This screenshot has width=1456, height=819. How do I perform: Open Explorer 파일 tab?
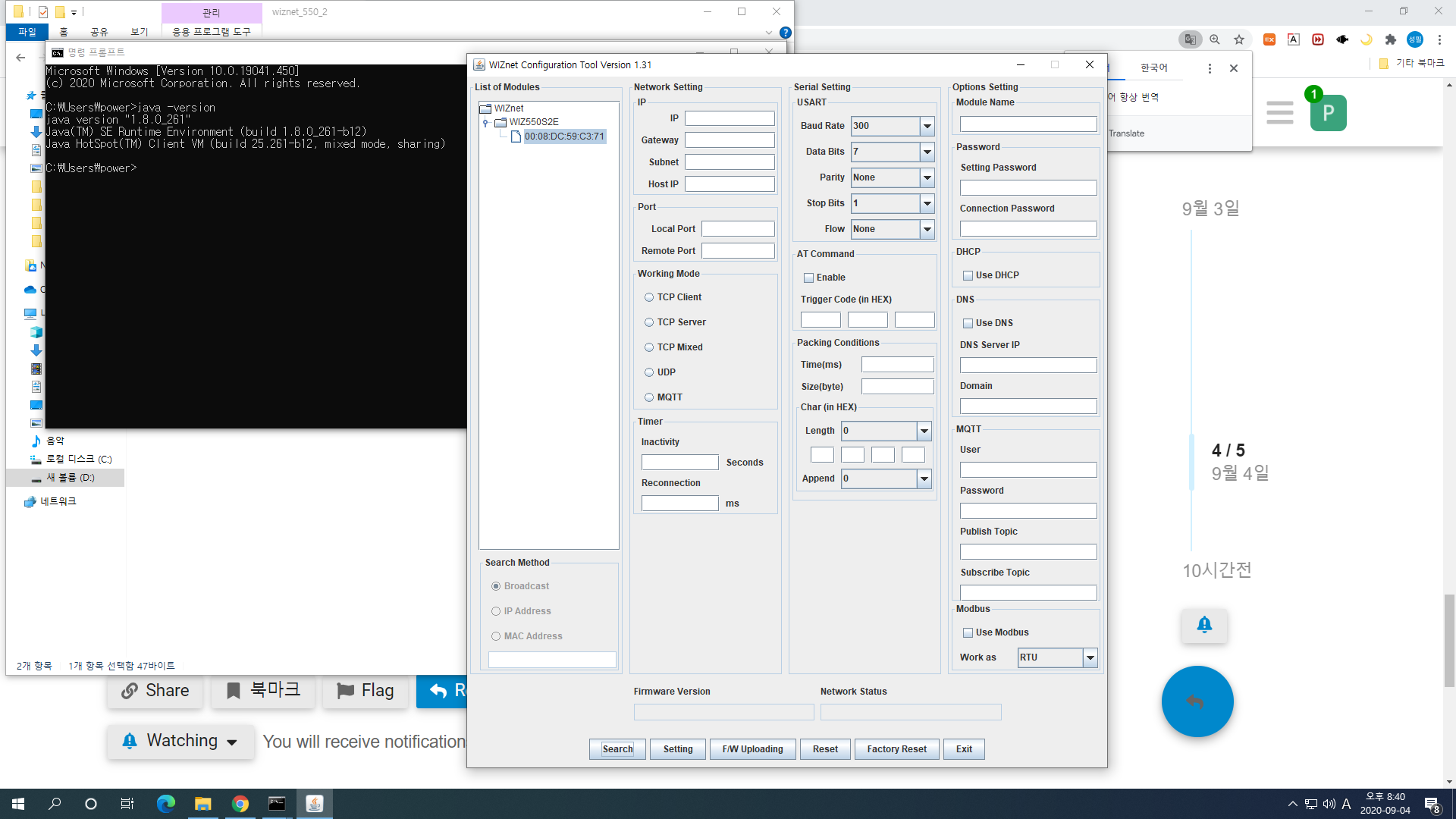(27, 32)
